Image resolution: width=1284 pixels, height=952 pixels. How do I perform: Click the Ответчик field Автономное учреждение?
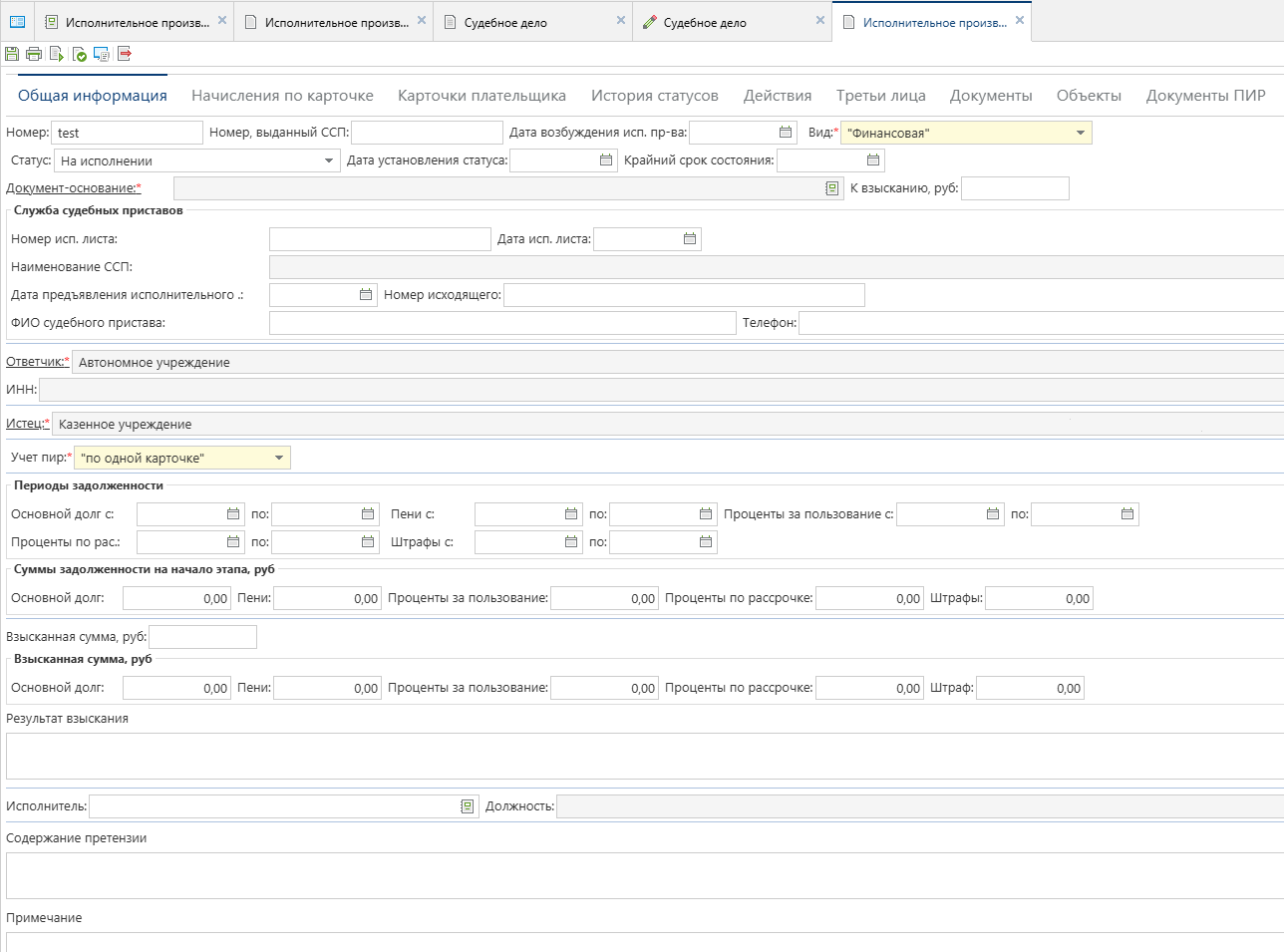click(678, 363)
